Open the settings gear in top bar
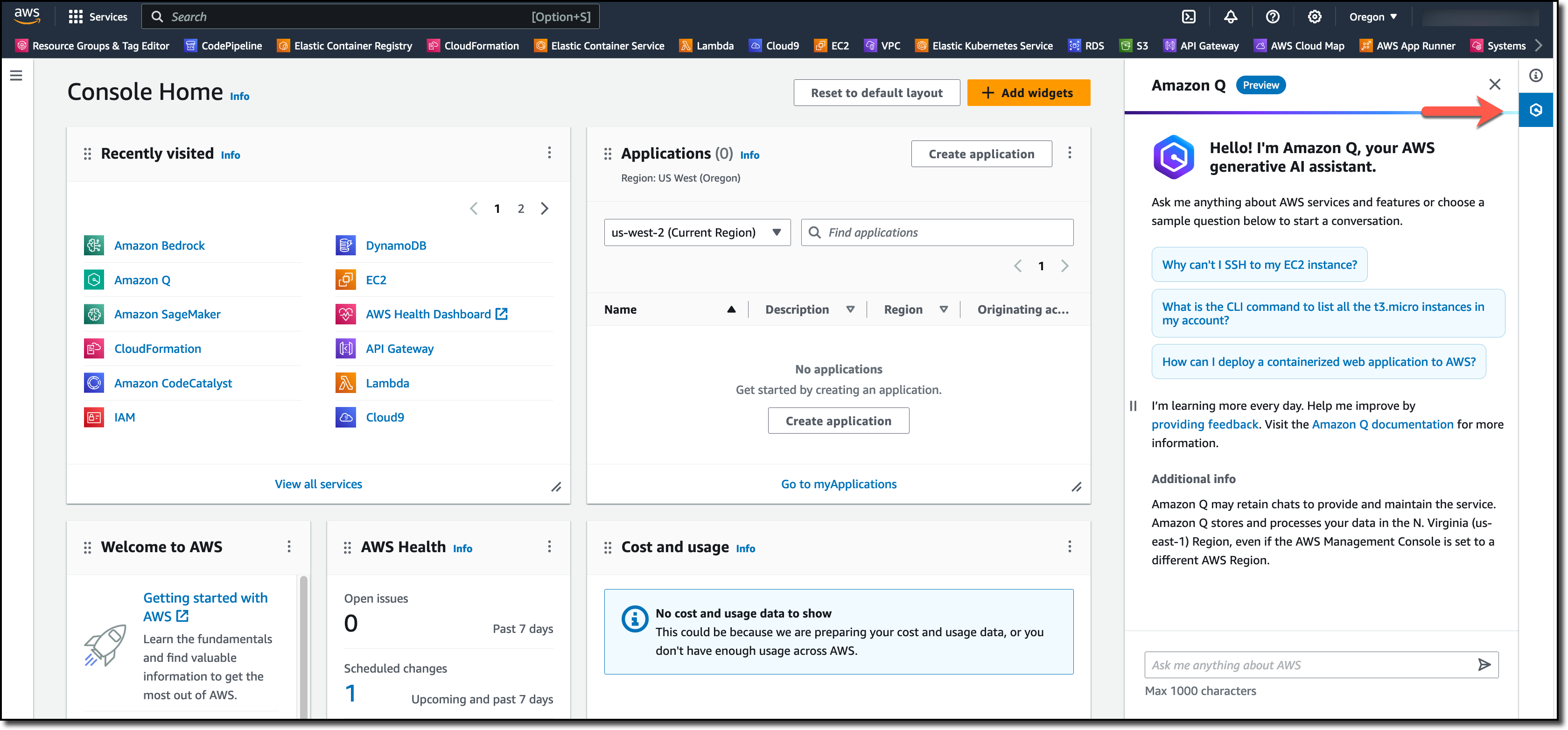This screenshot has height=730, width=1568. [x=1314, y=16]
